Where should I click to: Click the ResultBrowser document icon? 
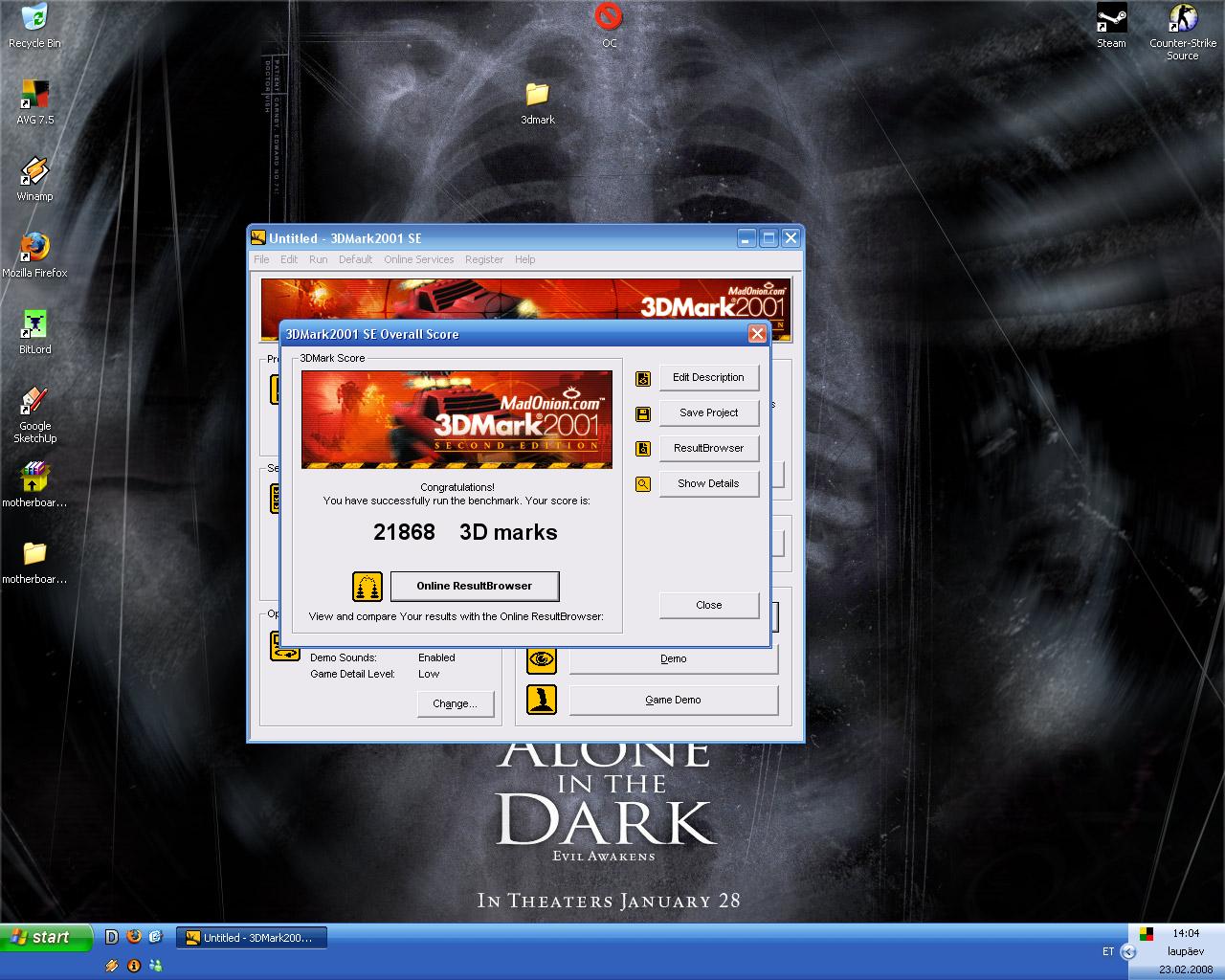tap(643, 449)
